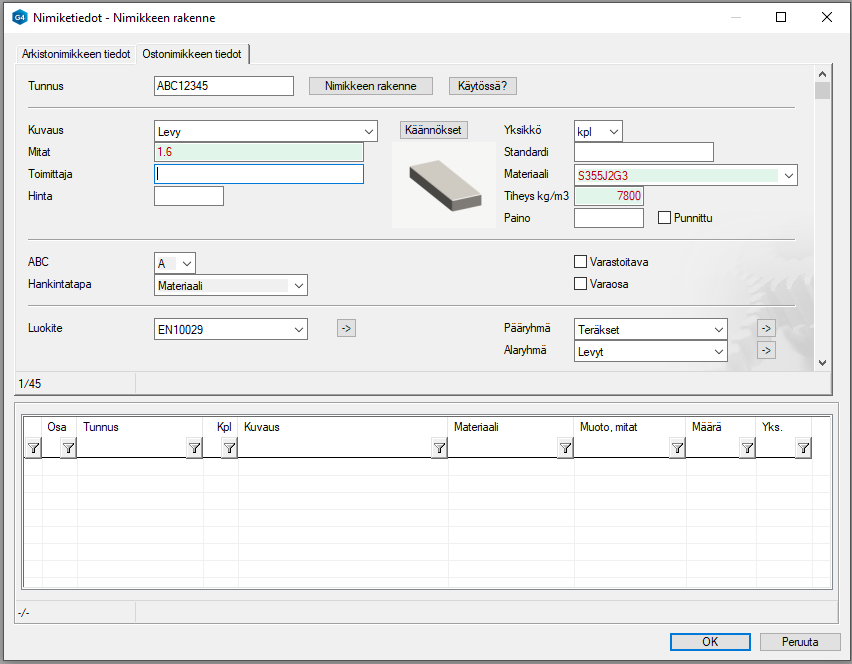Click the filter icon in Tunnus column
Viewport: 852px width, 664px height.
click(x=194, y=449)
